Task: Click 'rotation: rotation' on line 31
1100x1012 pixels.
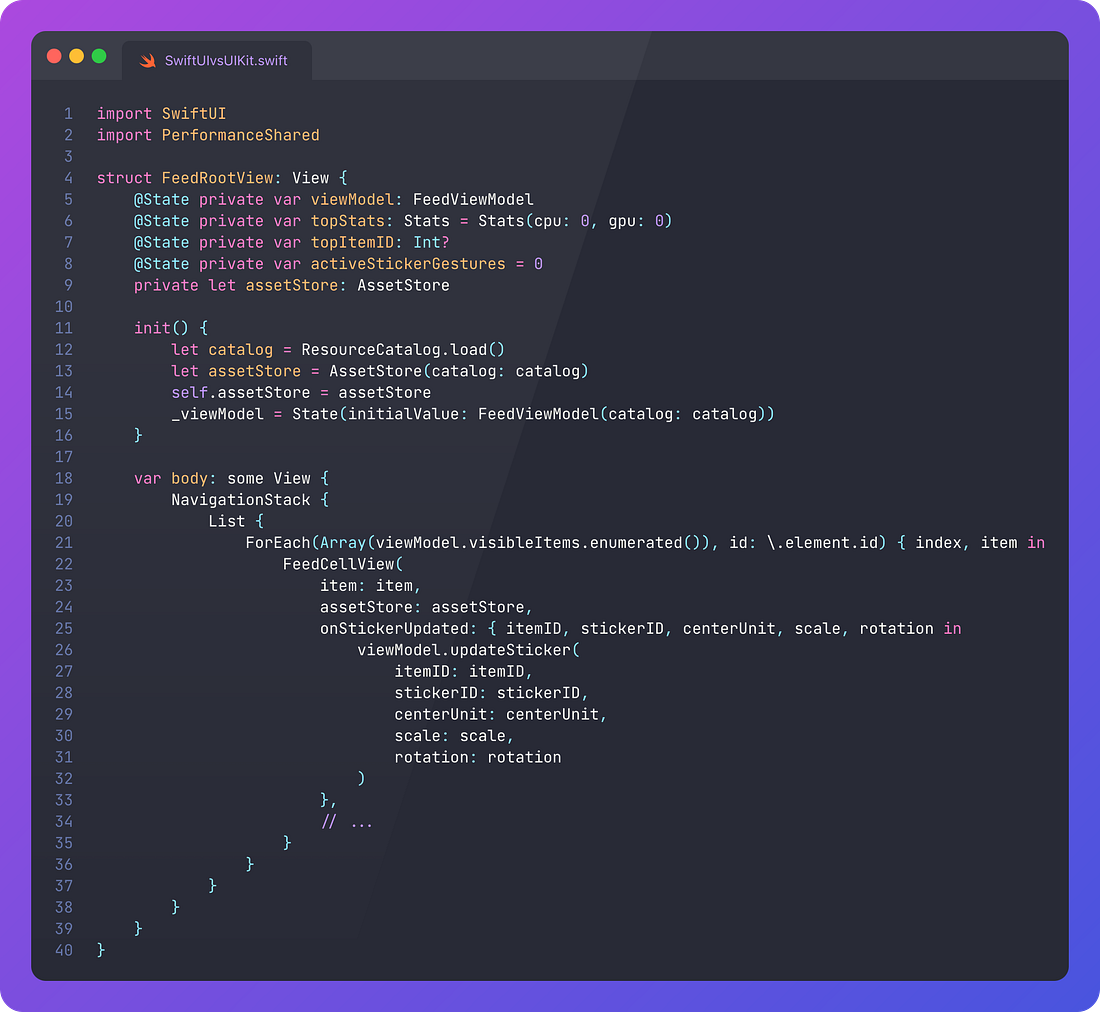Action: pyautogui.click(x=478, y=757)
